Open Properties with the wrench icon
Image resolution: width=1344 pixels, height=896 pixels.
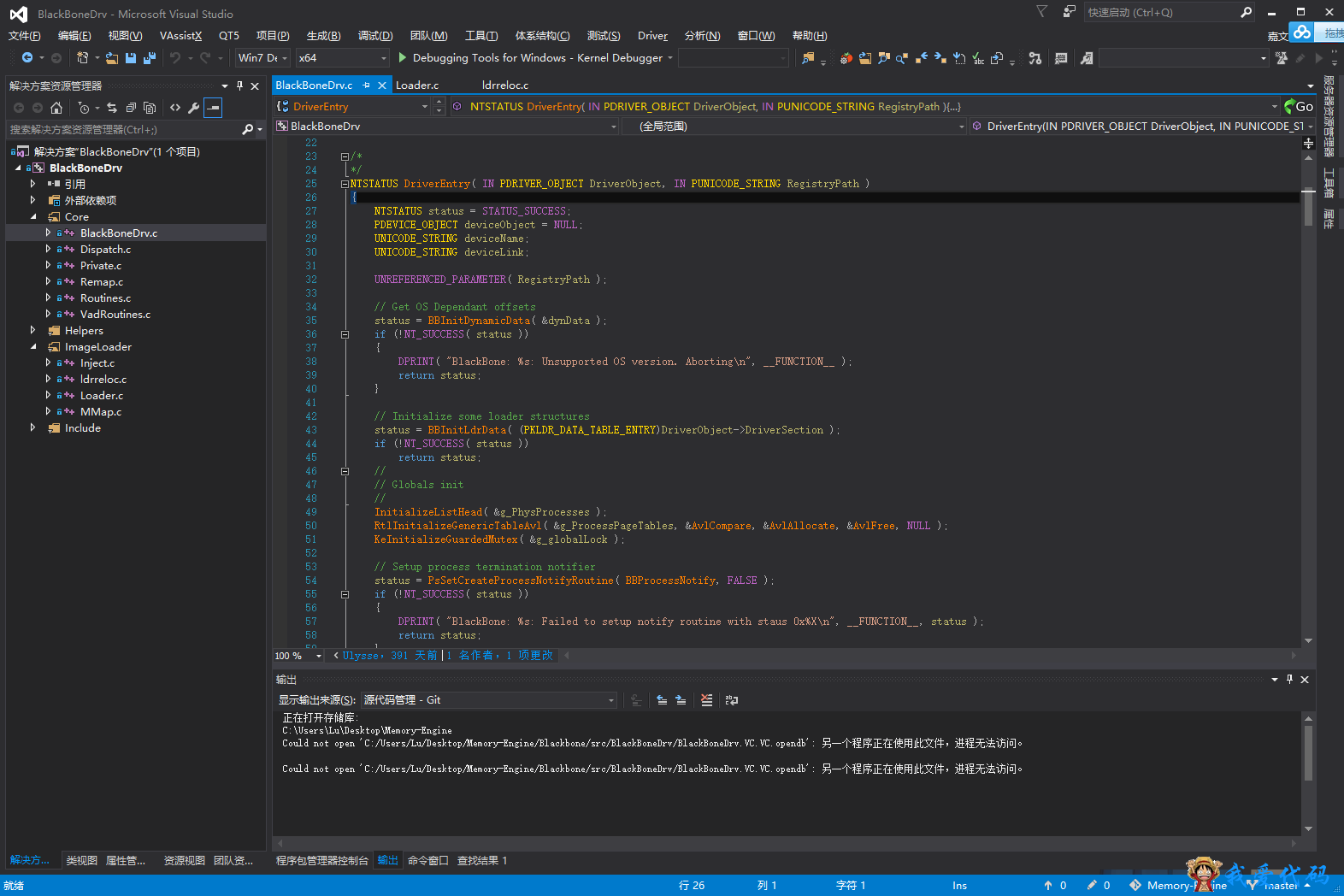coord(194,108)
